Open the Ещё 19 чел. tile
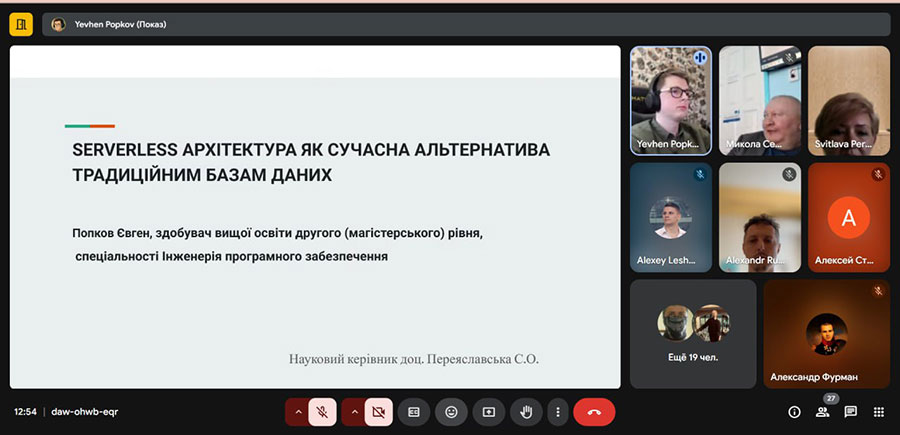This screenshot has width=900, height=435. (x=693, y=334)
